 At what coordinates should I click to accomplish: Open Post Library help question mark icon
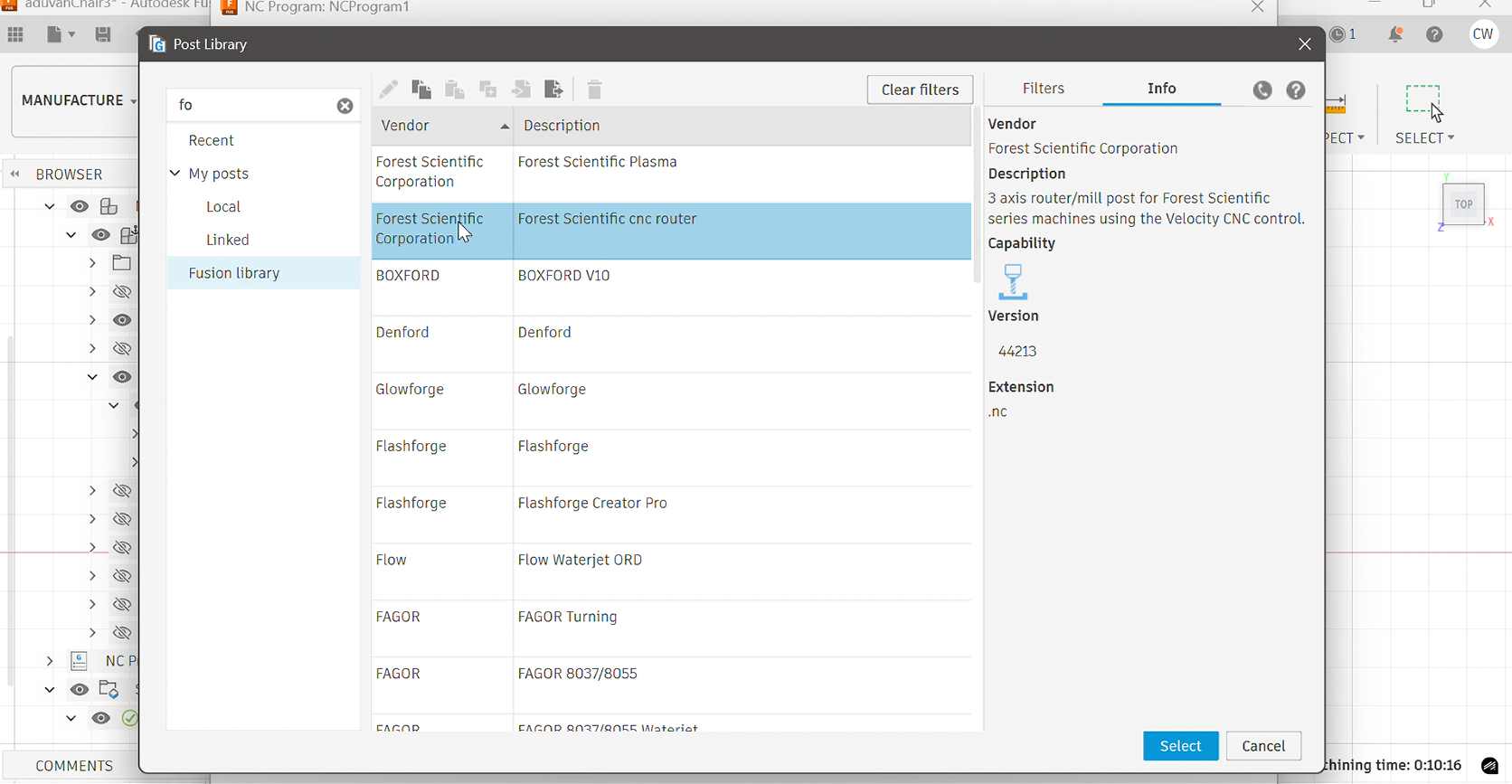(1296, 90)
